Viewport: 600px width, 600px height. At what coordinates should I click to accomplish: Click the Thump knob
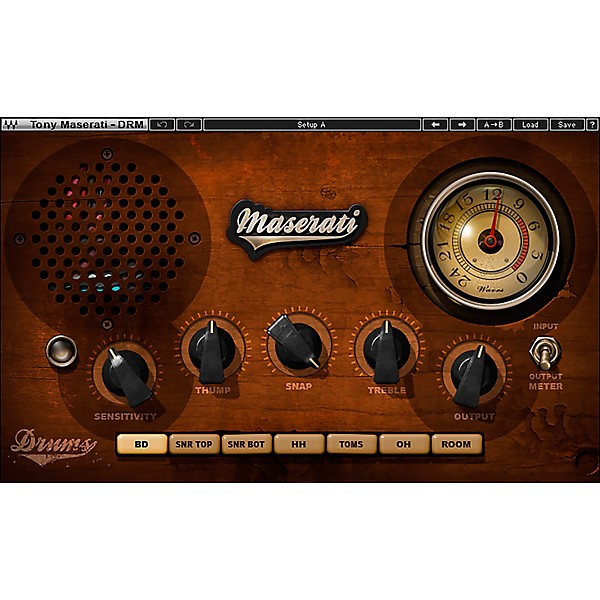(212, 349)
